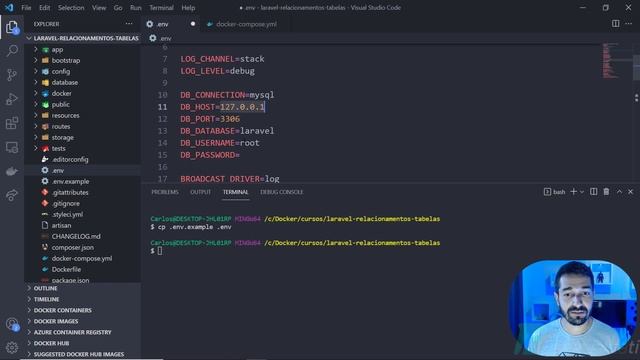Collapse the LARAVEL-RELACIONAMENTOS-TABELAS root folder
This screenshot has width=640, height=360.
(83, 38)
